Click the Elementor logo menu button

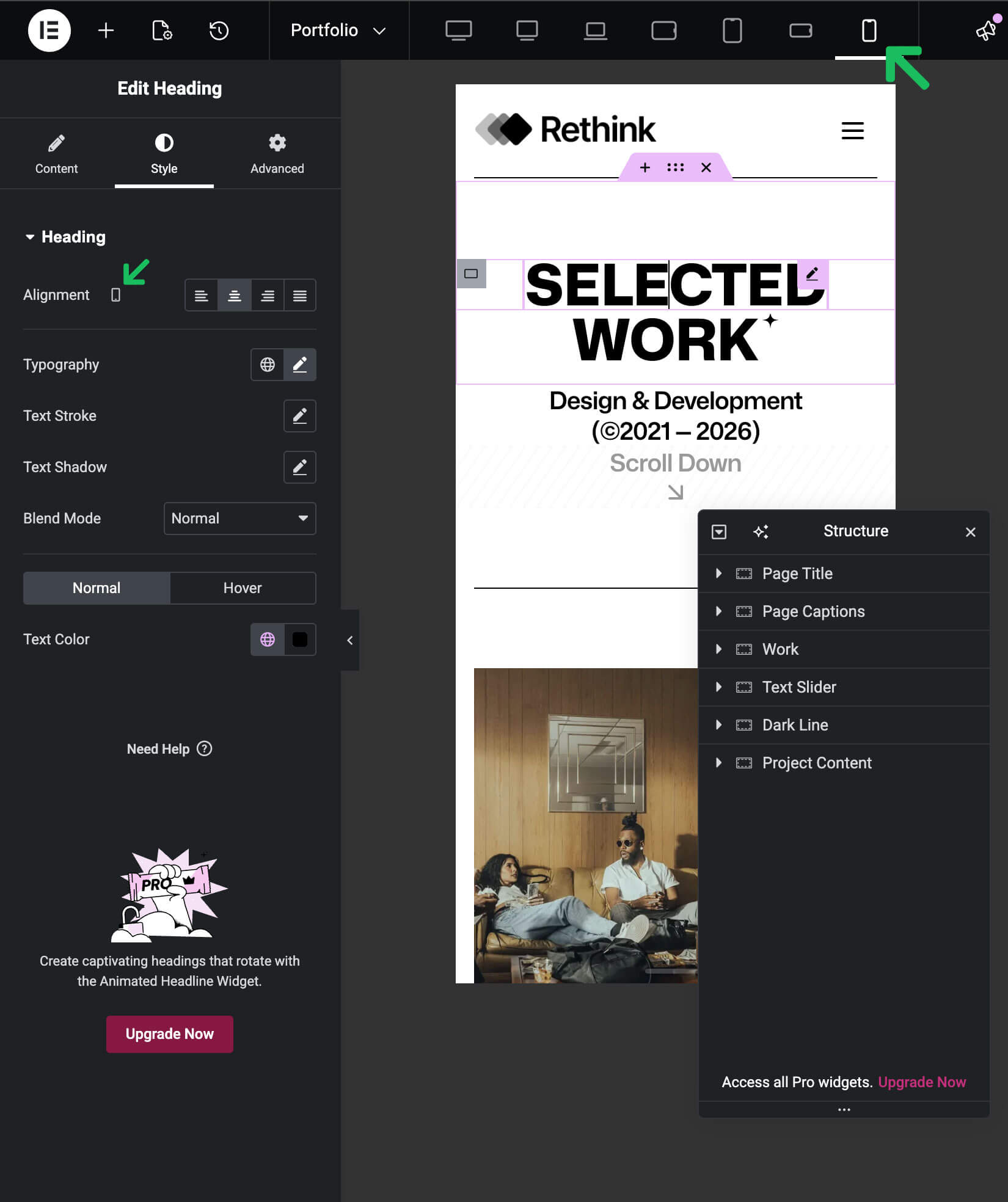click(x=49, y=31)
